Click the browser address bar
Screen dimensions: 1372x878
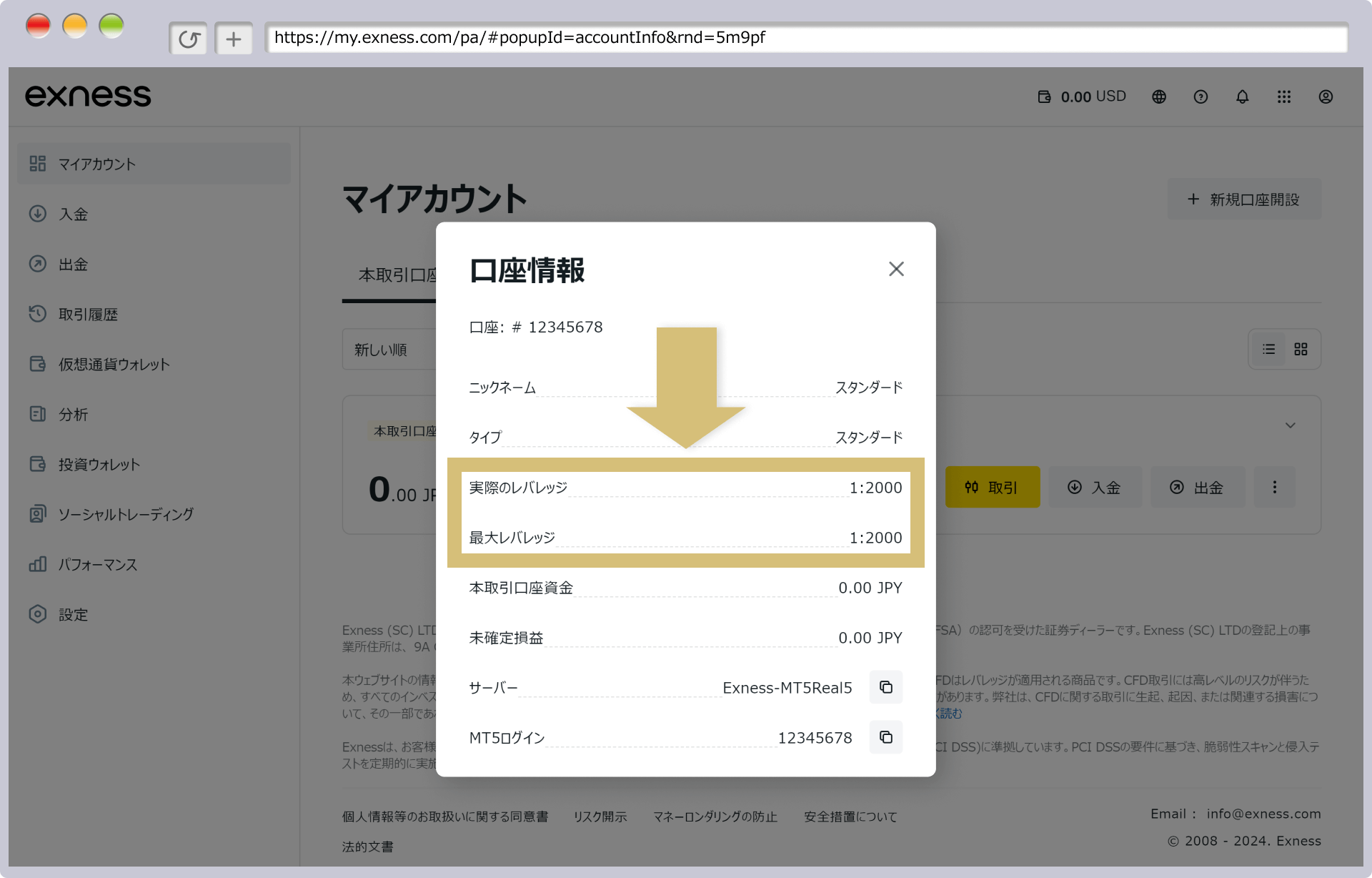[806, 38]
